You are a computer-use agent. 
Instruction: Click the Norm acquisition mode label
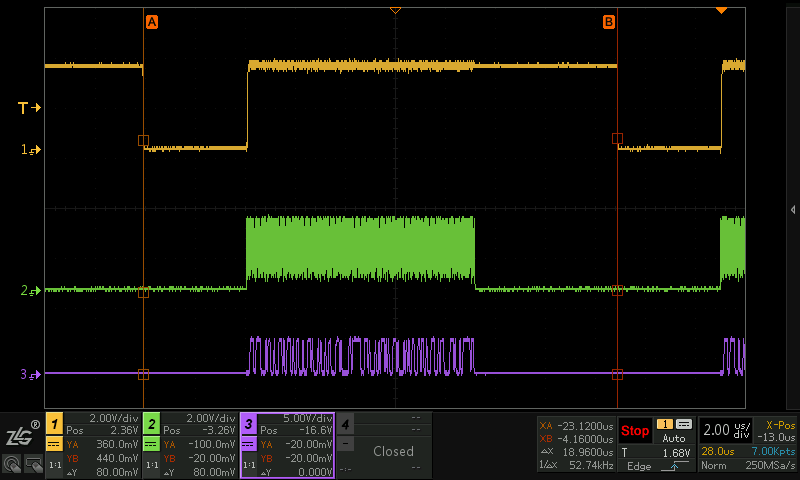(713, 465)
